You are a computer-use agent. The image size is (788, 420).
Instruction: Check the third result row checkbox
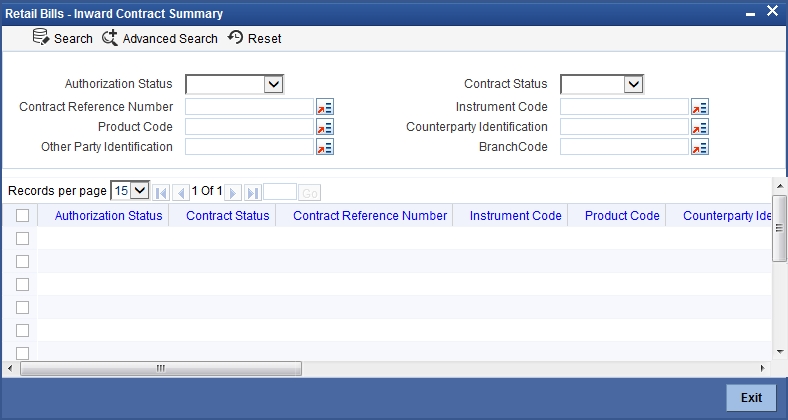tap(23, 284)
